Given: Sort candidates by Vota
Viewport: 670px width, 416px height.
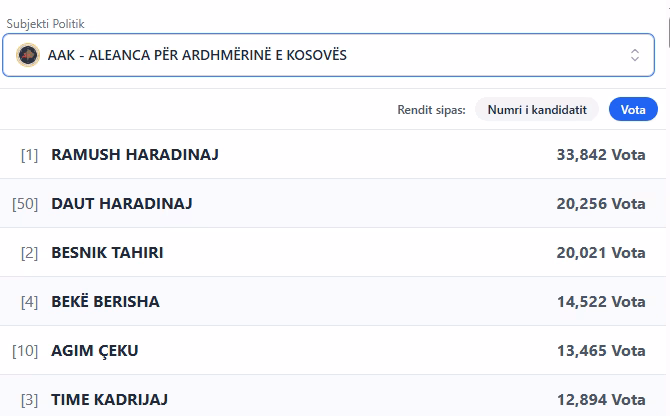Looking at the screenshot, I should point(633,109).
